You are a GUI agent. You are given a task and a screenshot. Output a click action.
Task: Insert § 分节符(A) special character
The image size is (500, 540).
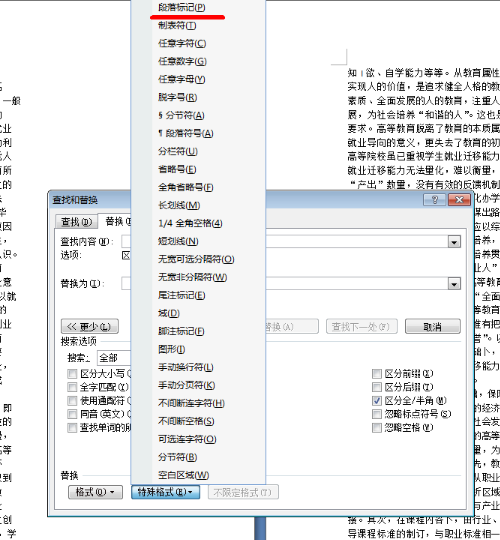[x=181, y=115]
